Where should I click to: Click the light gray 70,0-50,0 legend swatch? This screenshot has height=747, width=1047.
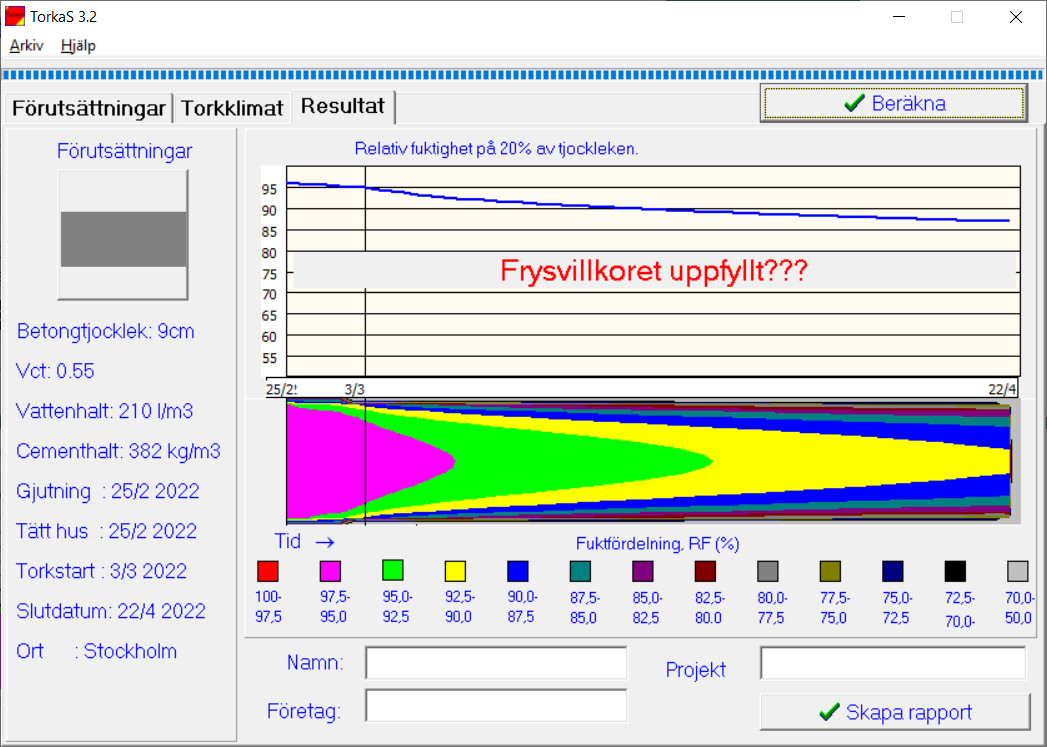[x=1018, y=571]
